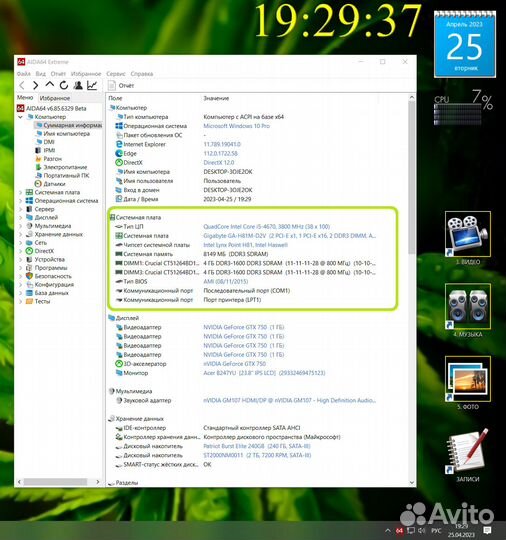This screenshot has height=540, width=506.
Task: Expand the Сеть tree node
Action: [x=20, y=243]
